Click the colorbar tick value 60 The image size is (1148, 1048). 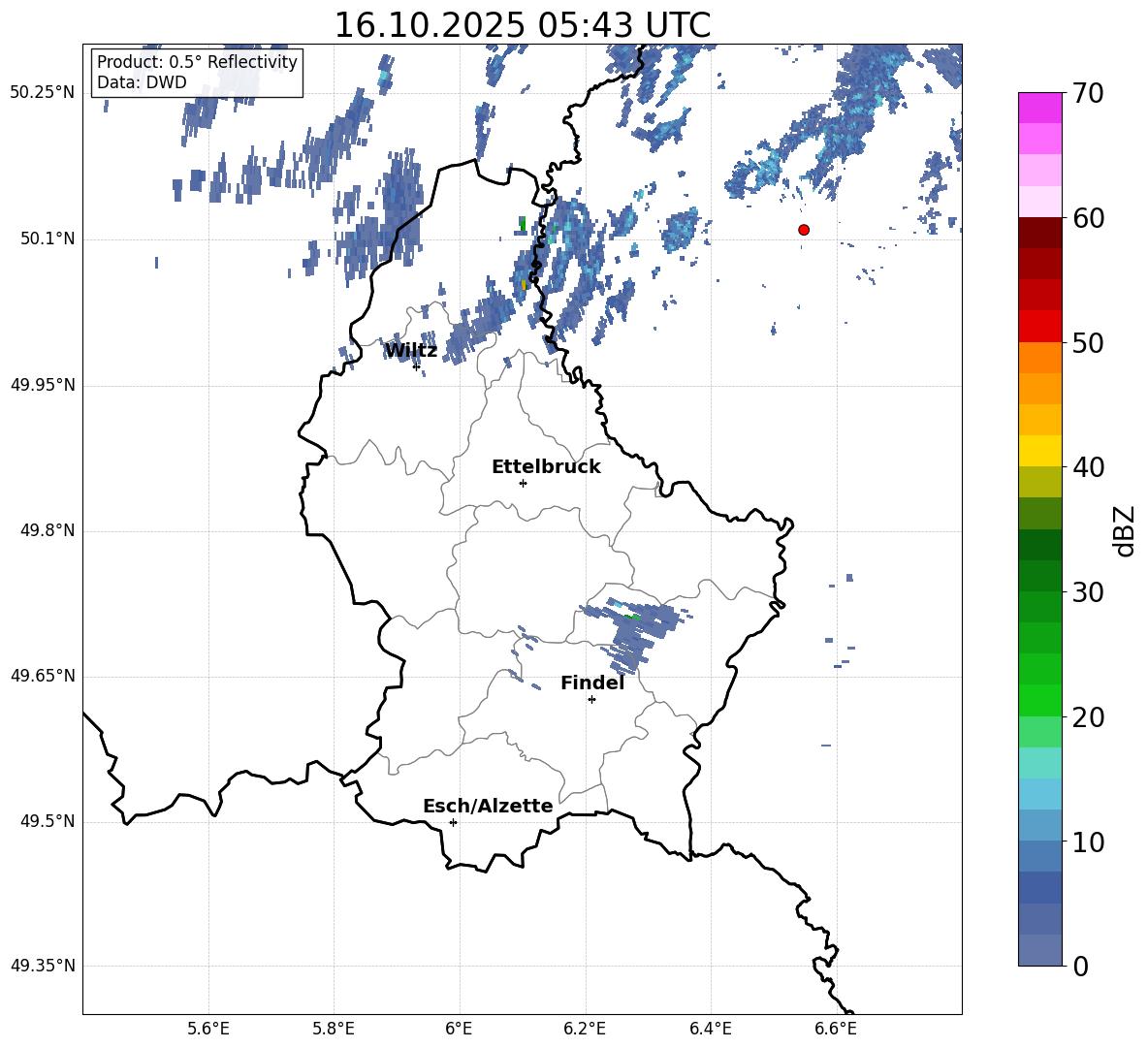pyautogui.click(x=1088, y=218)
